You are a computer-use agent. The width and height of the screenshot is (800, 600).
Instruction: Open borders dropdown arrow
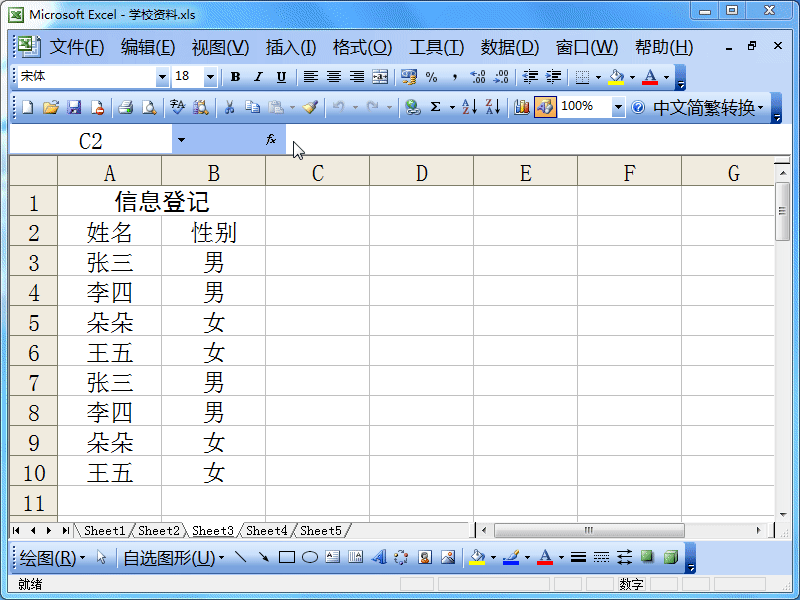click(598, 78)
